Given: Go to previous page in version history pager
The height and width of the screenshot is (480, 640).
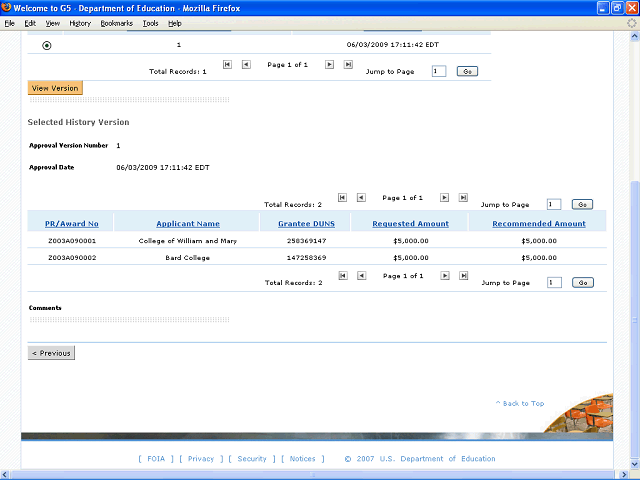Looking at the screenshot, I should click(246, 64).
